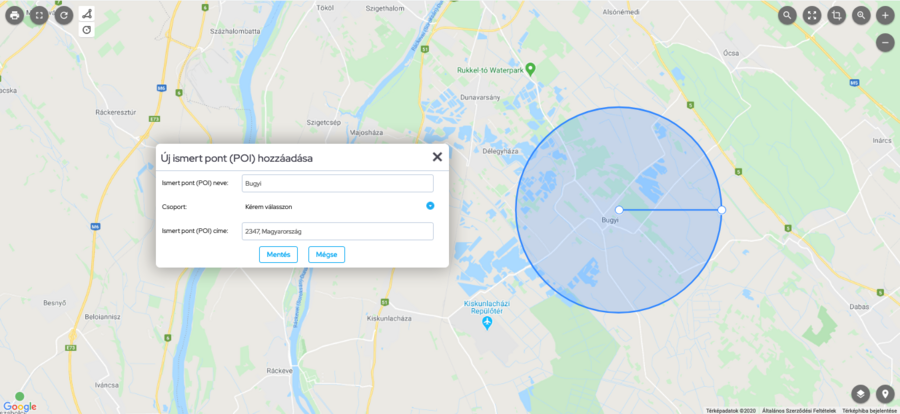
Task: Open the Kérem válasszon group selector
Action: (x=338, y=206)
